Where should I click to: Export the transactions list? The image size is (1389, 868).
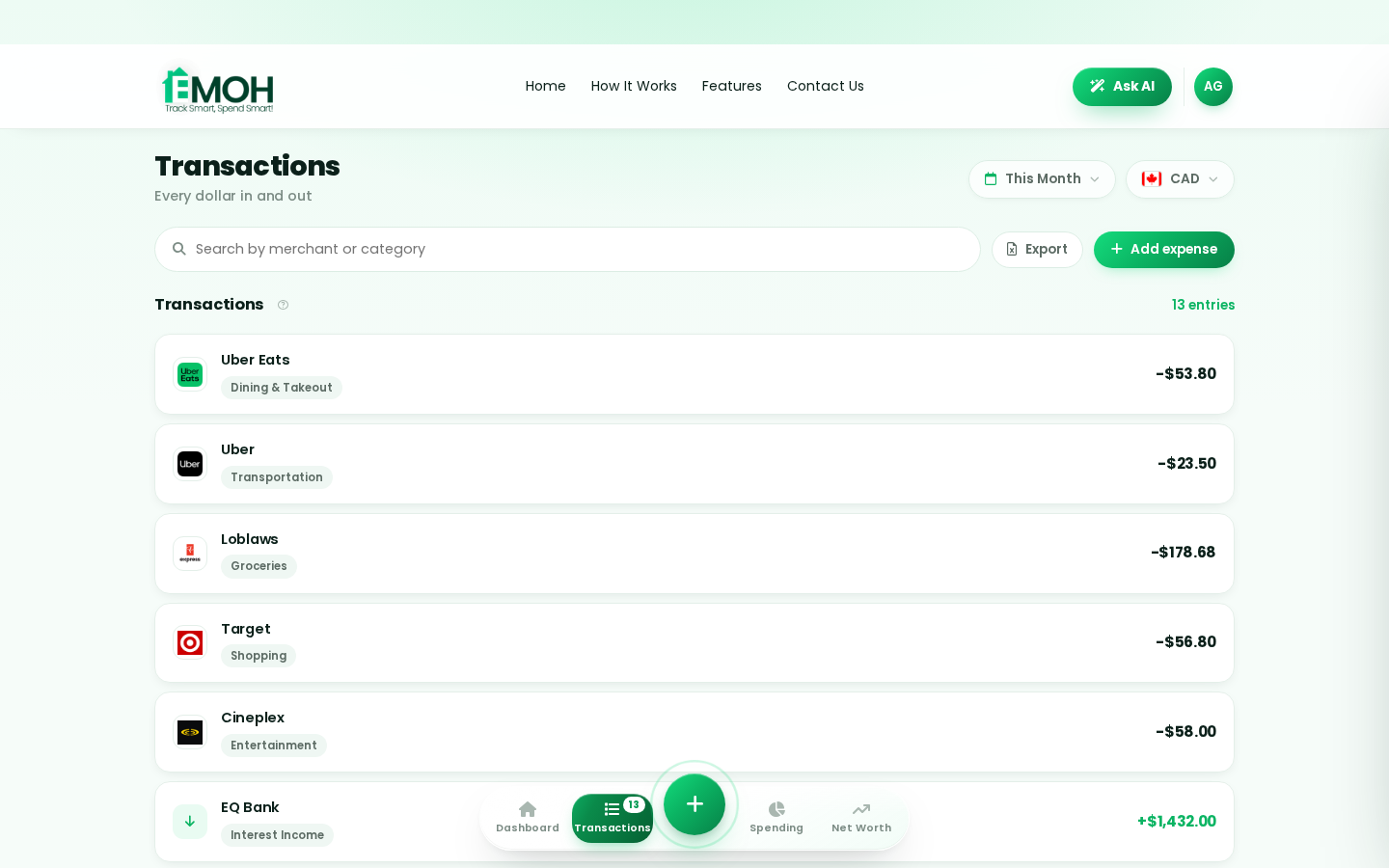(x=1037, y=250)
